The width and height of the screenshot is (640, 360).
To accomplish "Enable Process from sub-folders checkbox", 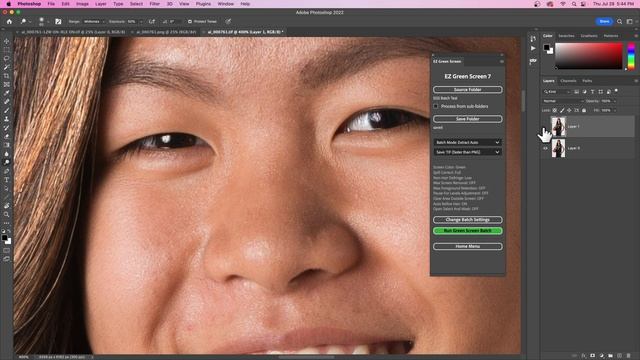I will tap(436, 106).
